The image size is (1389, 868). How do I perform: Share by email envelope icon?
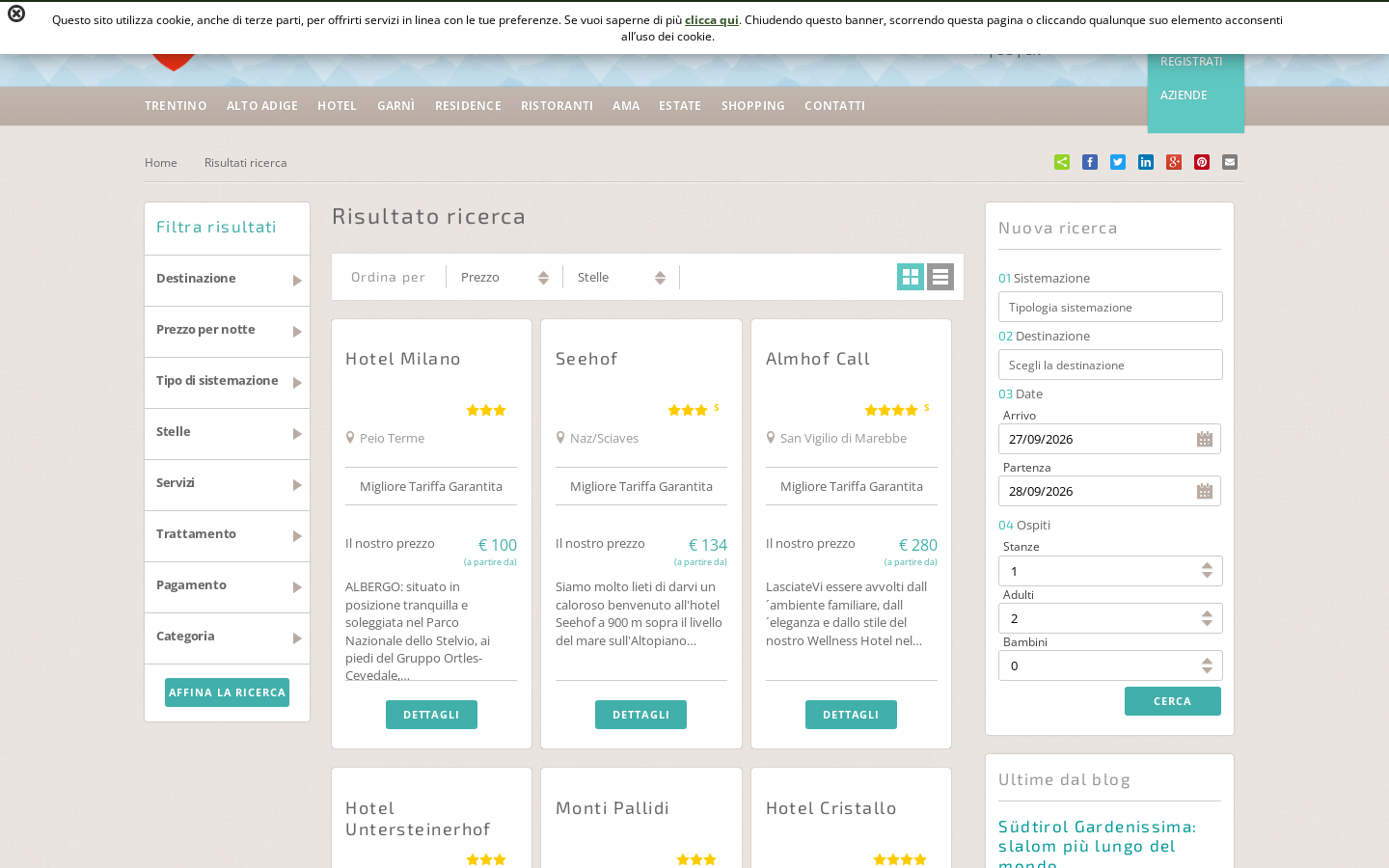[1230, 162]
